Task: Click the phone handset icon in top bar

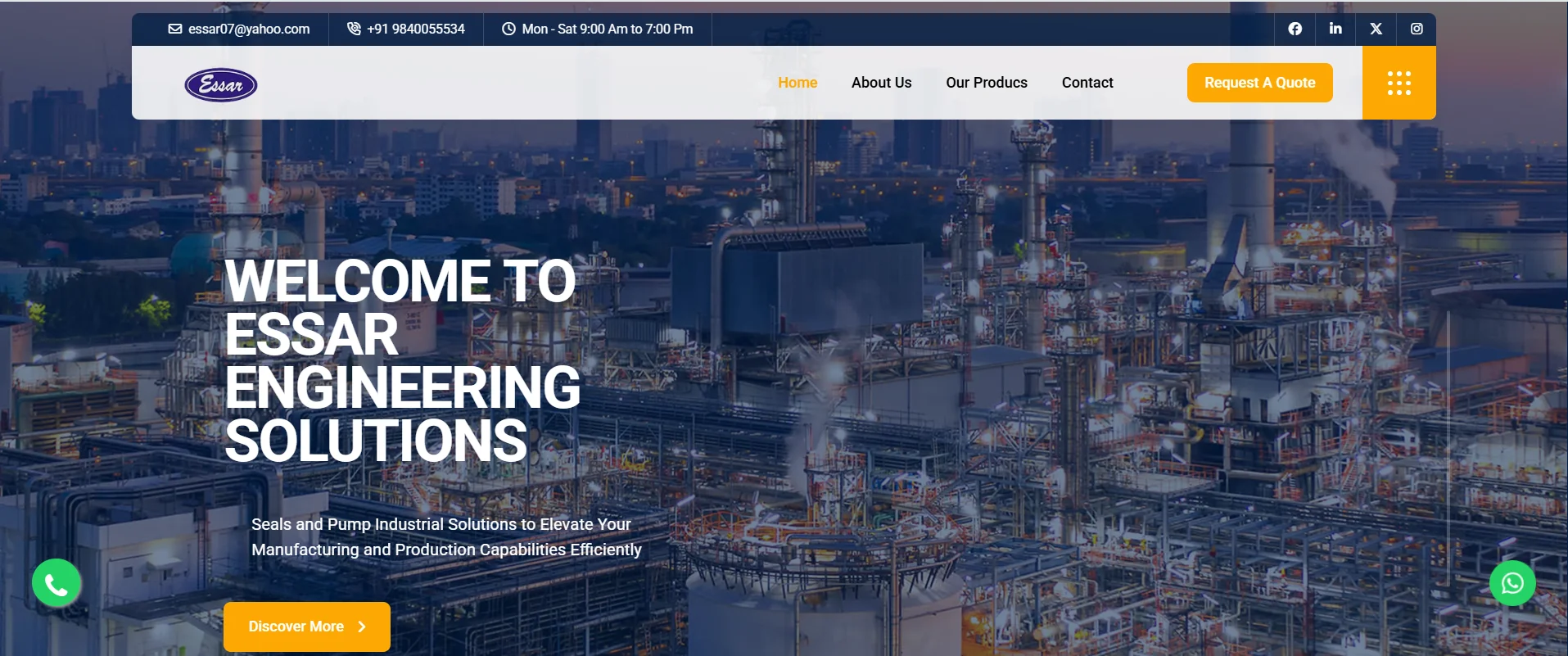Action: click(354, 29)
